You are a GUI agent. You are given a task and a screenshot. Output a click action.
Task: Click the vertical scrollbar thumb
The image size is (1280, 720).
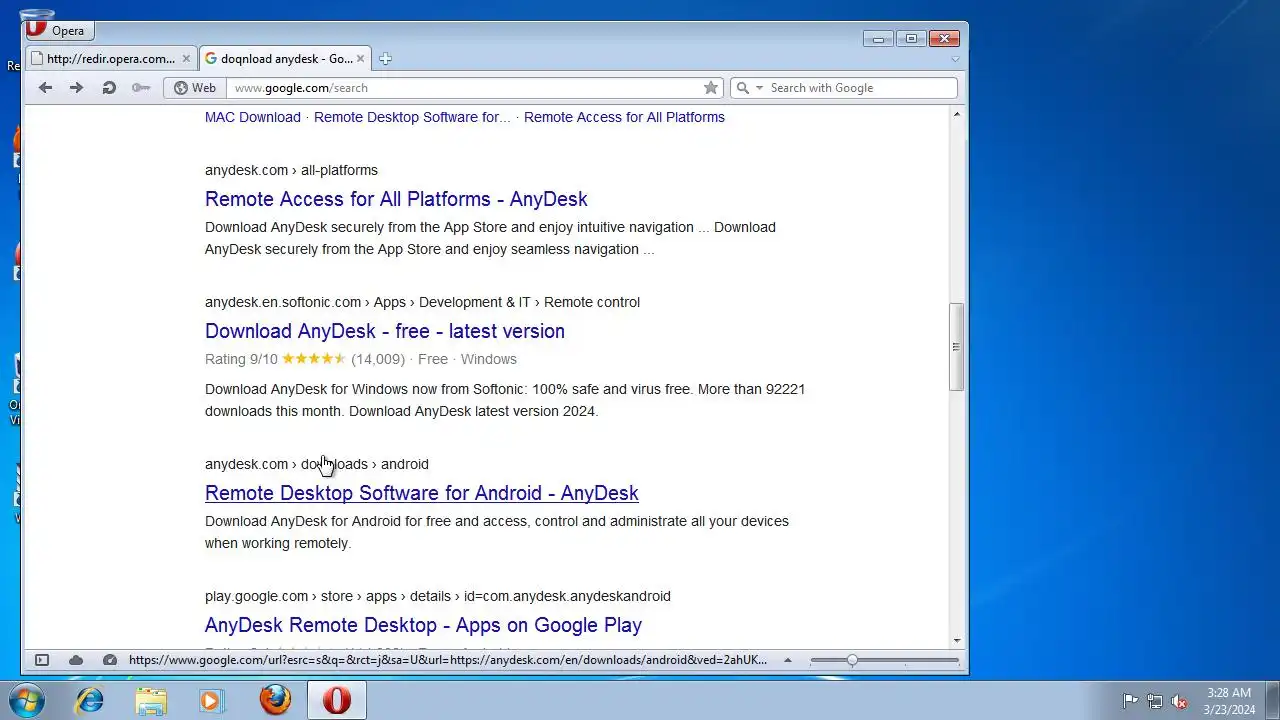click(x=956, y=347)
